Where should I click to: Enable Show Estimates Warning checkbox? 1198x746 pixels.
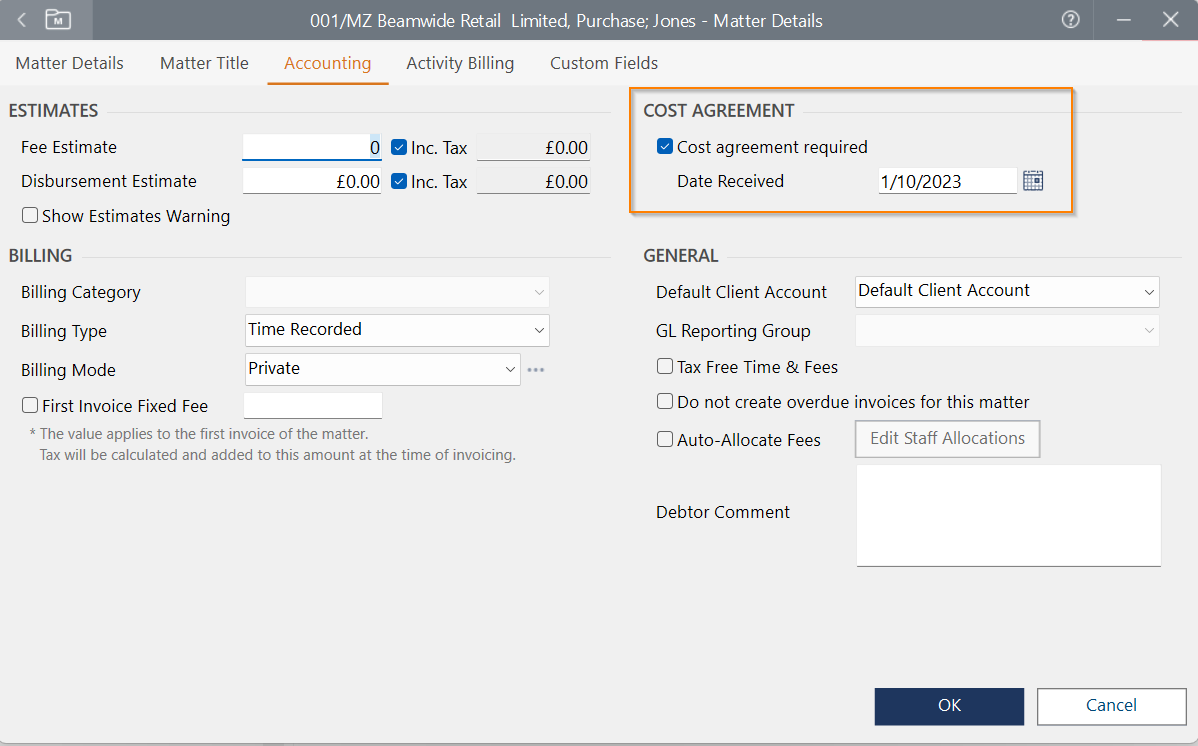[30, 216]
